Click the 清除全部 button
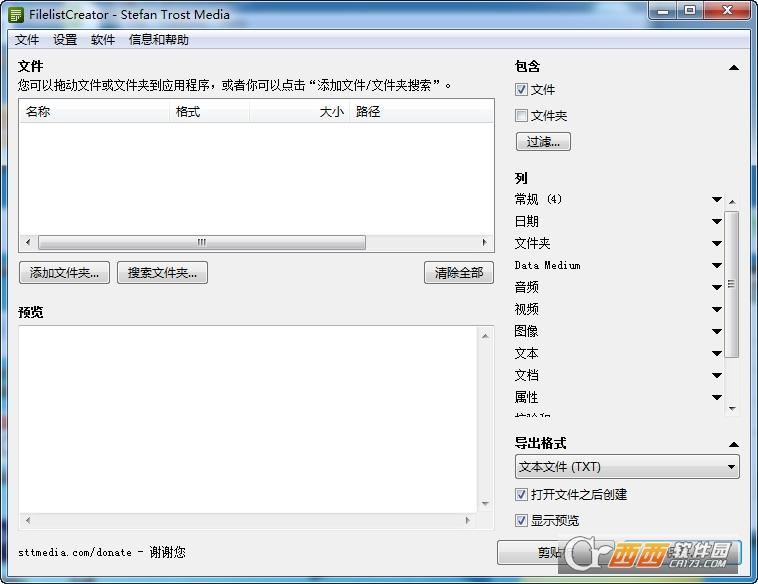758x584 pixels. [459, 273]
